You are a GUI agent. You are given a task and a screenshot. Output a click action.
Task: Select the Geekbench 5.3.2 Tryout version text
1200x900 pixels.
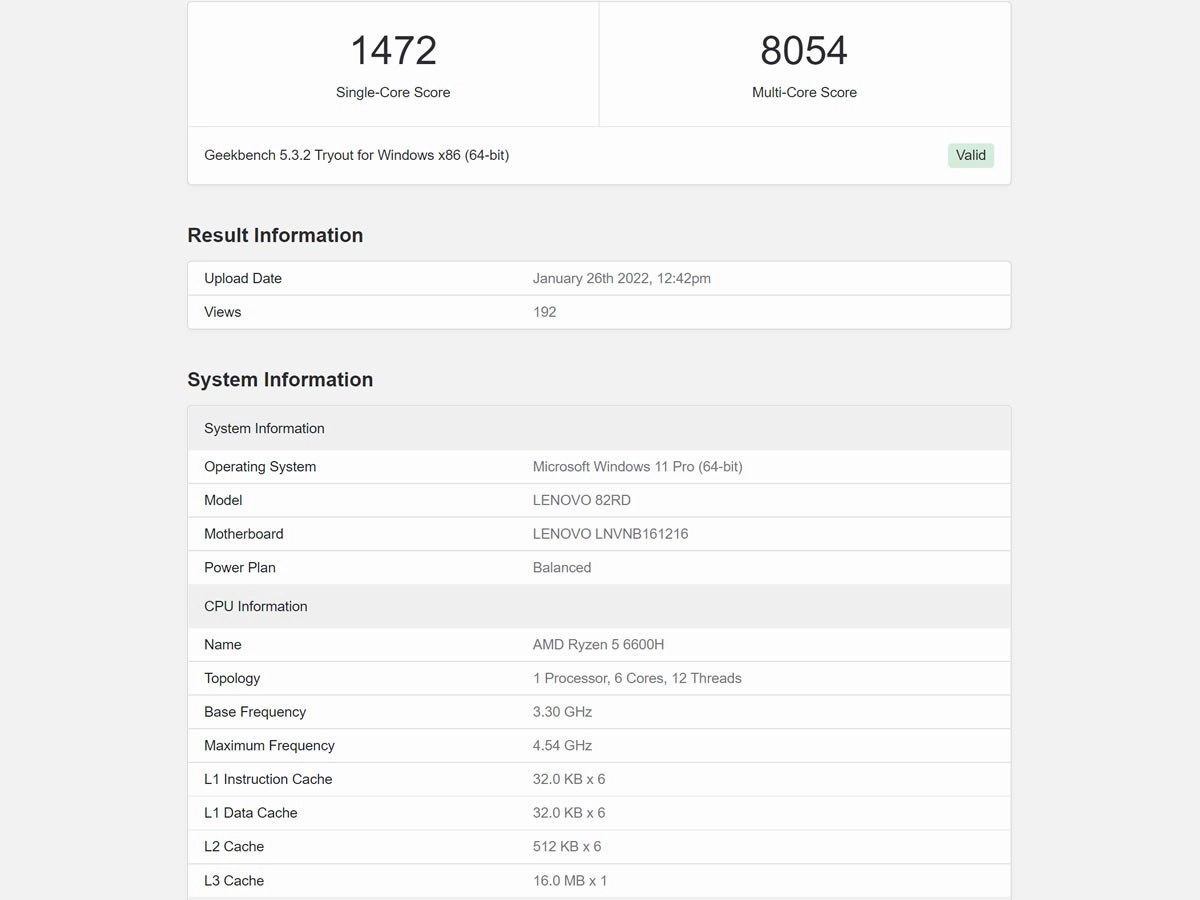point(357,155)
